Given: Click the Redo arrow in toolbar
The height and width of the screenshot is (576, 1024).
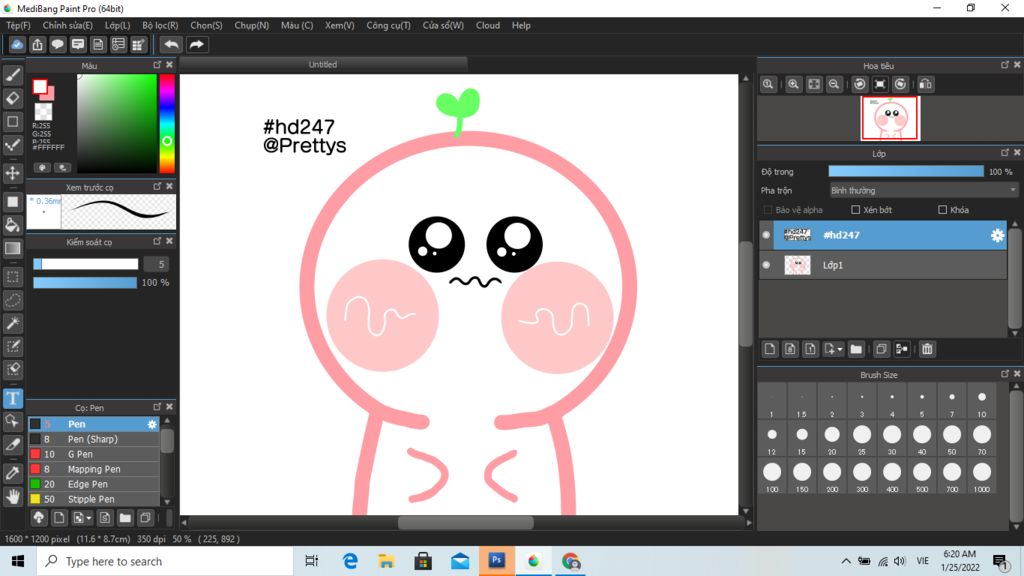Looking at the screenshot, I should (196, 44).
